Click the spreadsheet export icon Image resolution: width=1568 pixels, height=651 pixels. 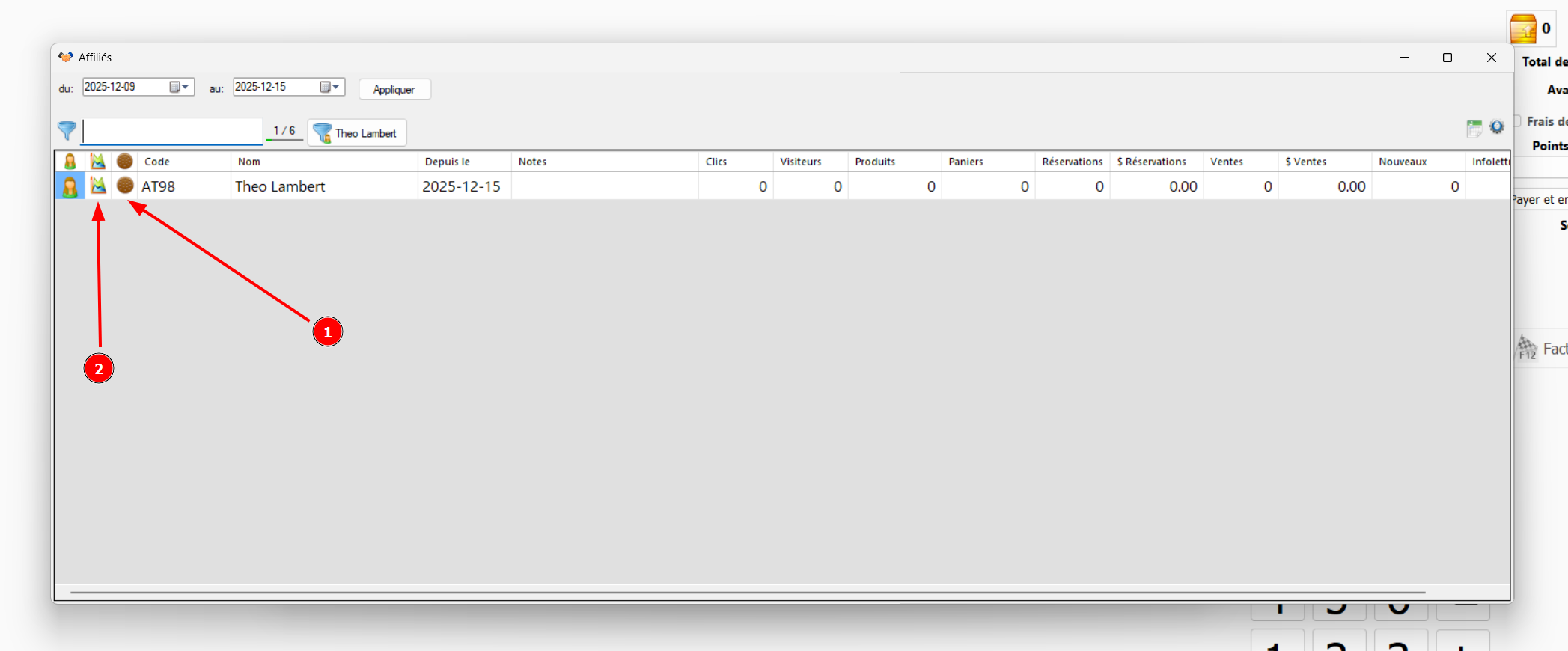1474,129
